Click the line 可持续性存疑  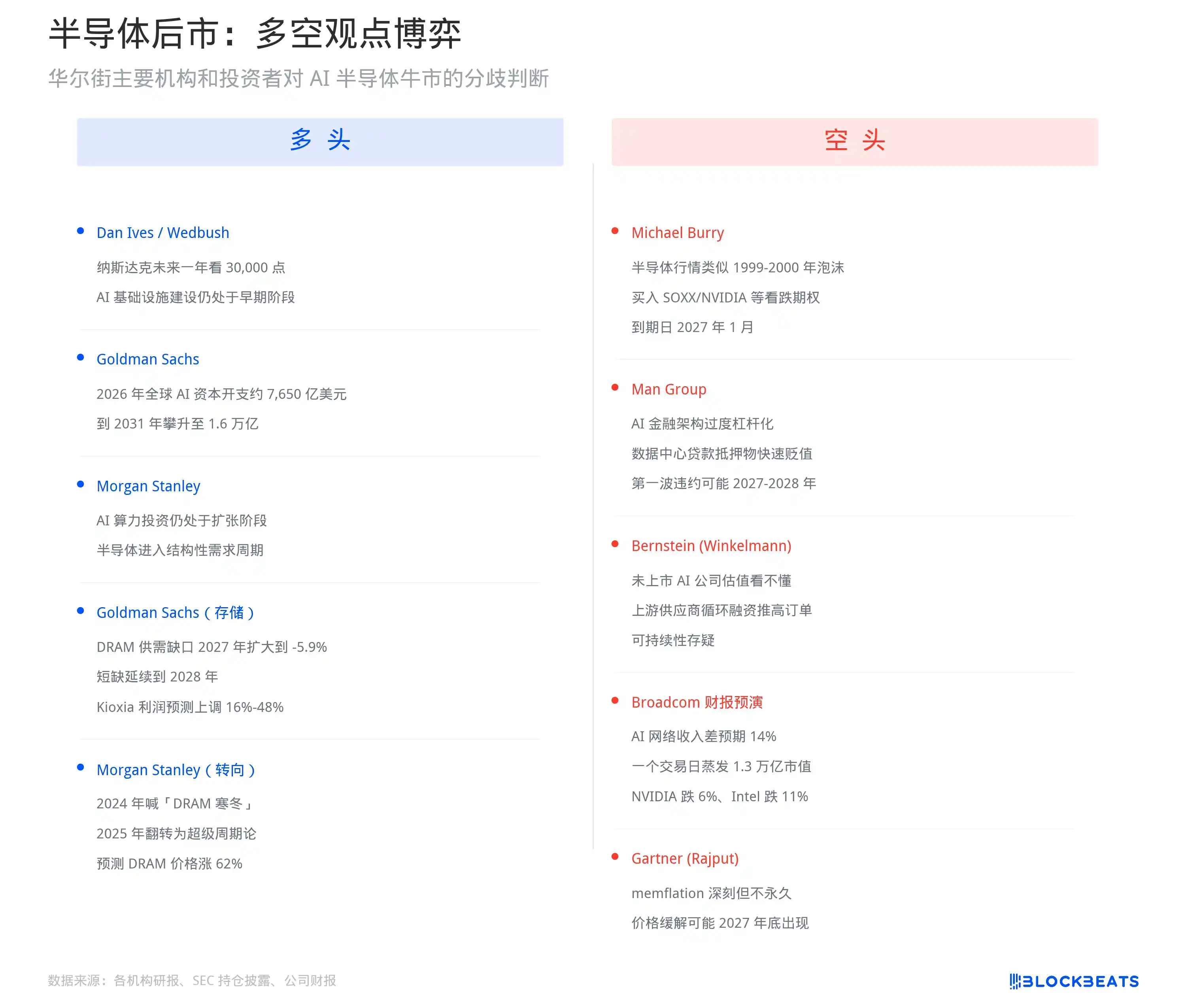click(x=673, y=640)
